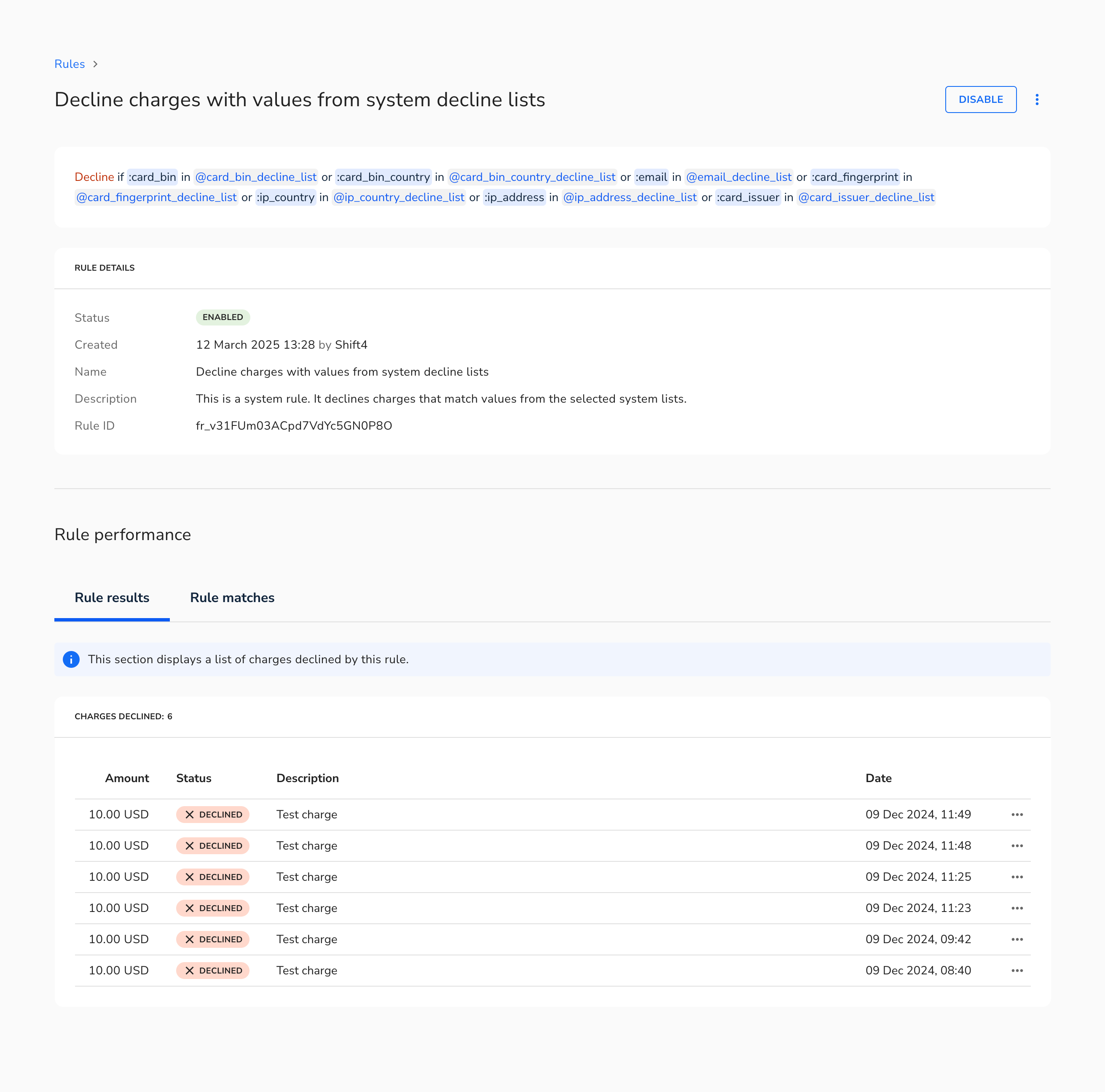Click the Description column header in the table
Viewport: 1105px width, 1092px height.
pyautogui.click(x=308, y=778)
